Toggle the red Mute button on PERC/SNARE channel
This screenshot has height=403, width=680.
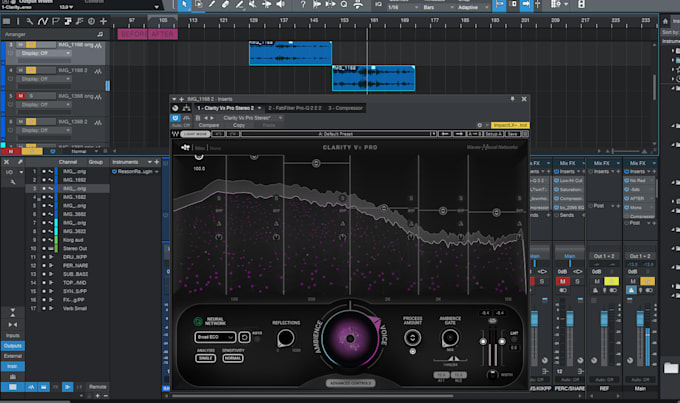[562, 282]
